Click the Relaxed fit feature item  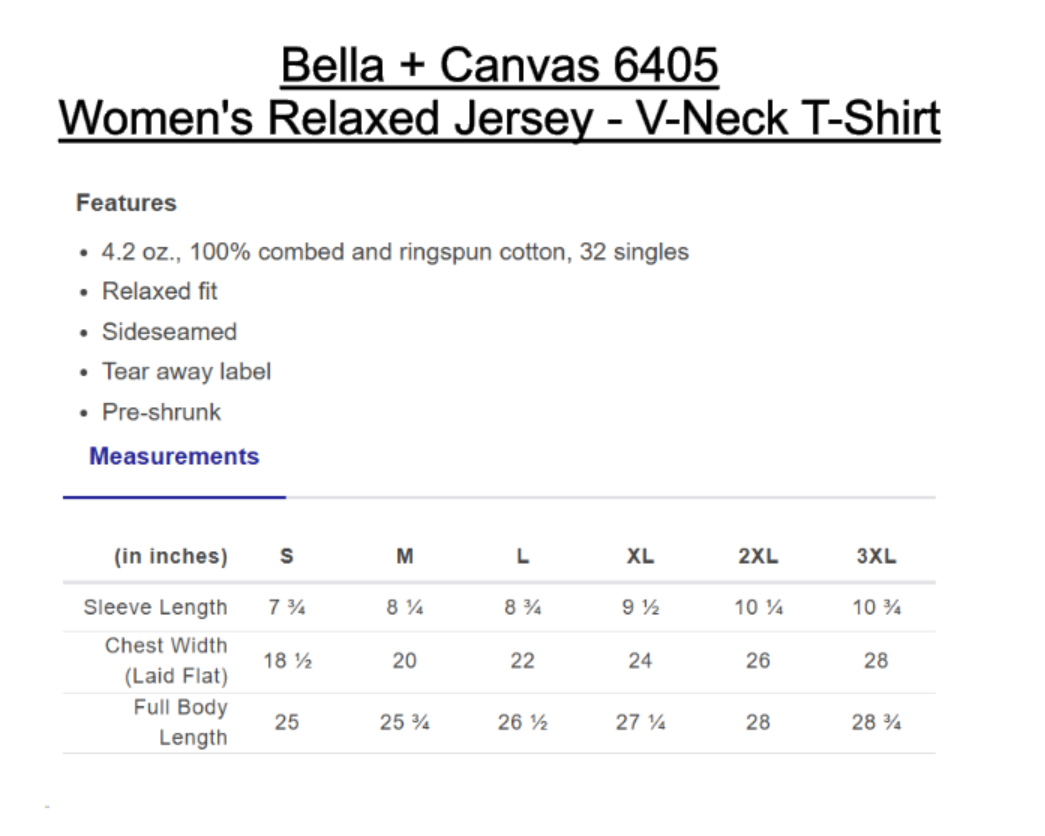(x=159, y=292)
